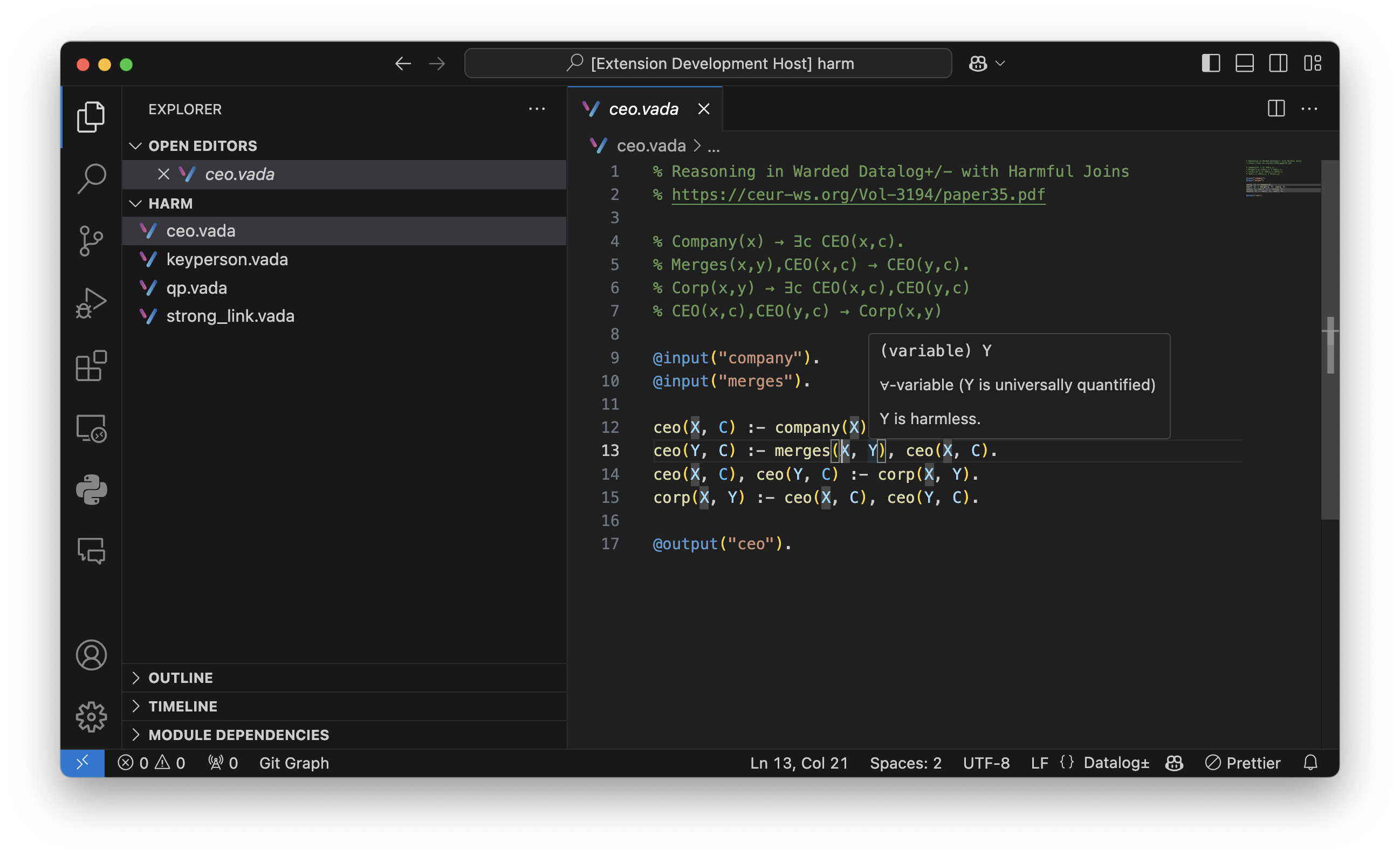Expand the Outline section
The height and width of the screenshot is (857, 1400).
(x=344, y=678)
